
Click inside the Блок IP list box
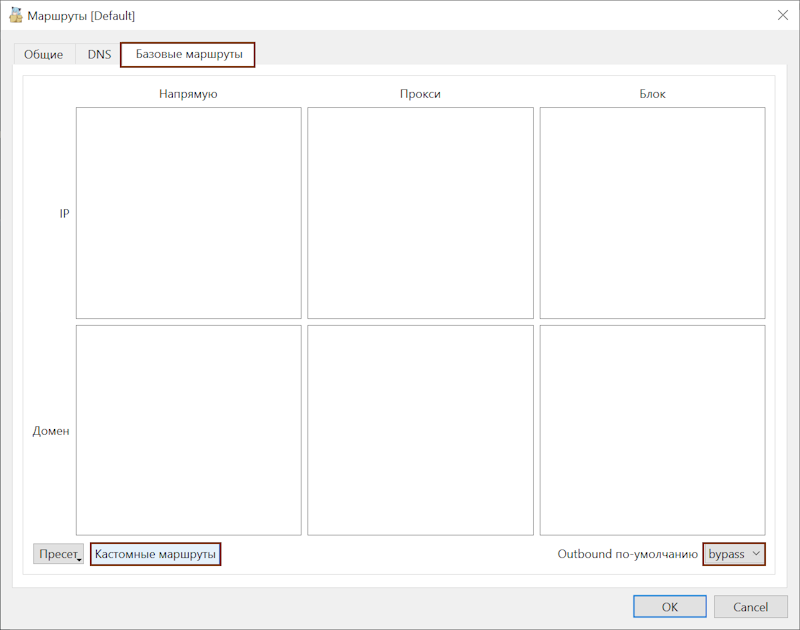pyautogui.click(x=652, y=213)
